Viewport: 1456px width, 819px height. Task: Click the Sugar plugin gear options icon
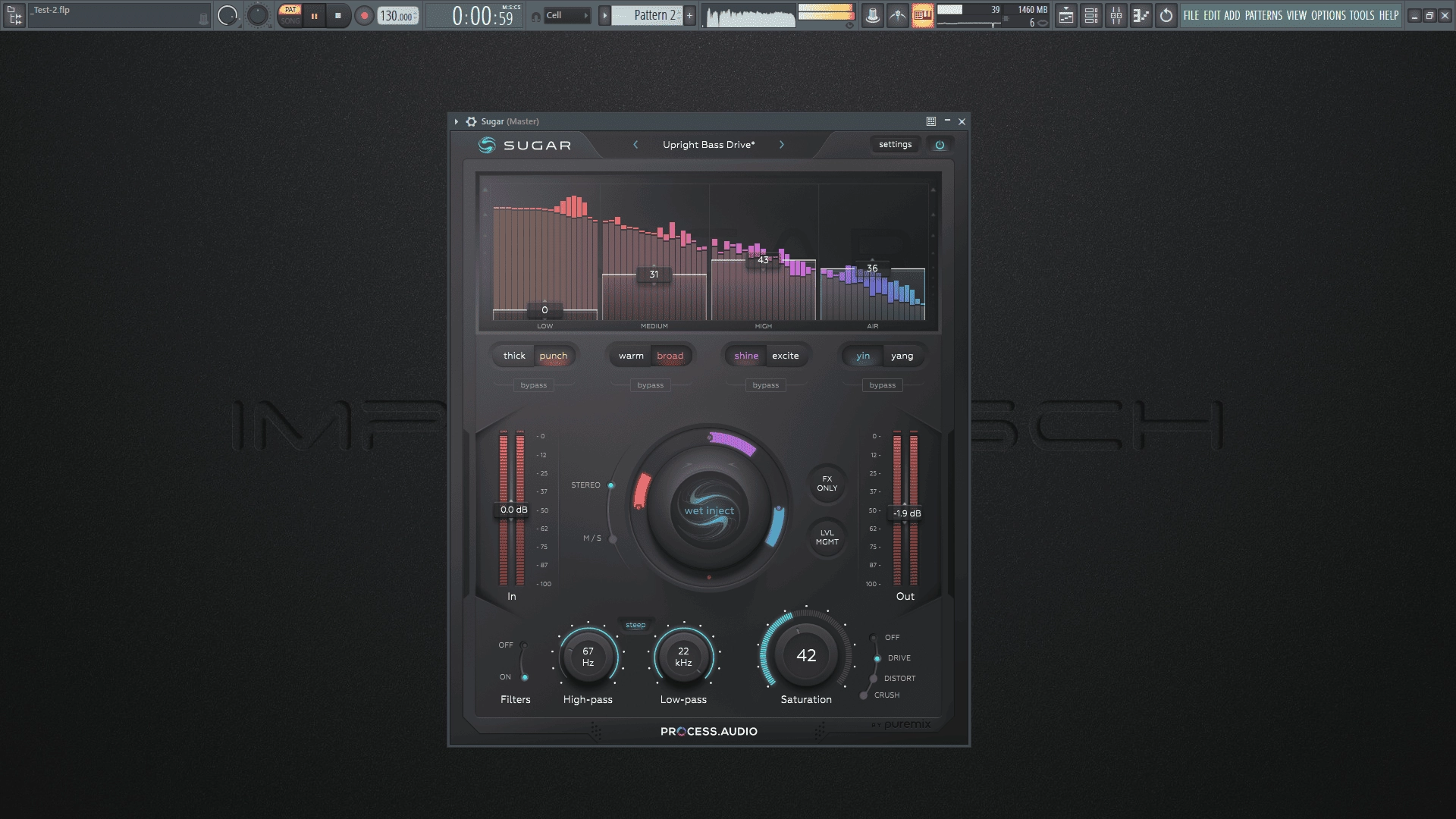[x=471, y=121]
